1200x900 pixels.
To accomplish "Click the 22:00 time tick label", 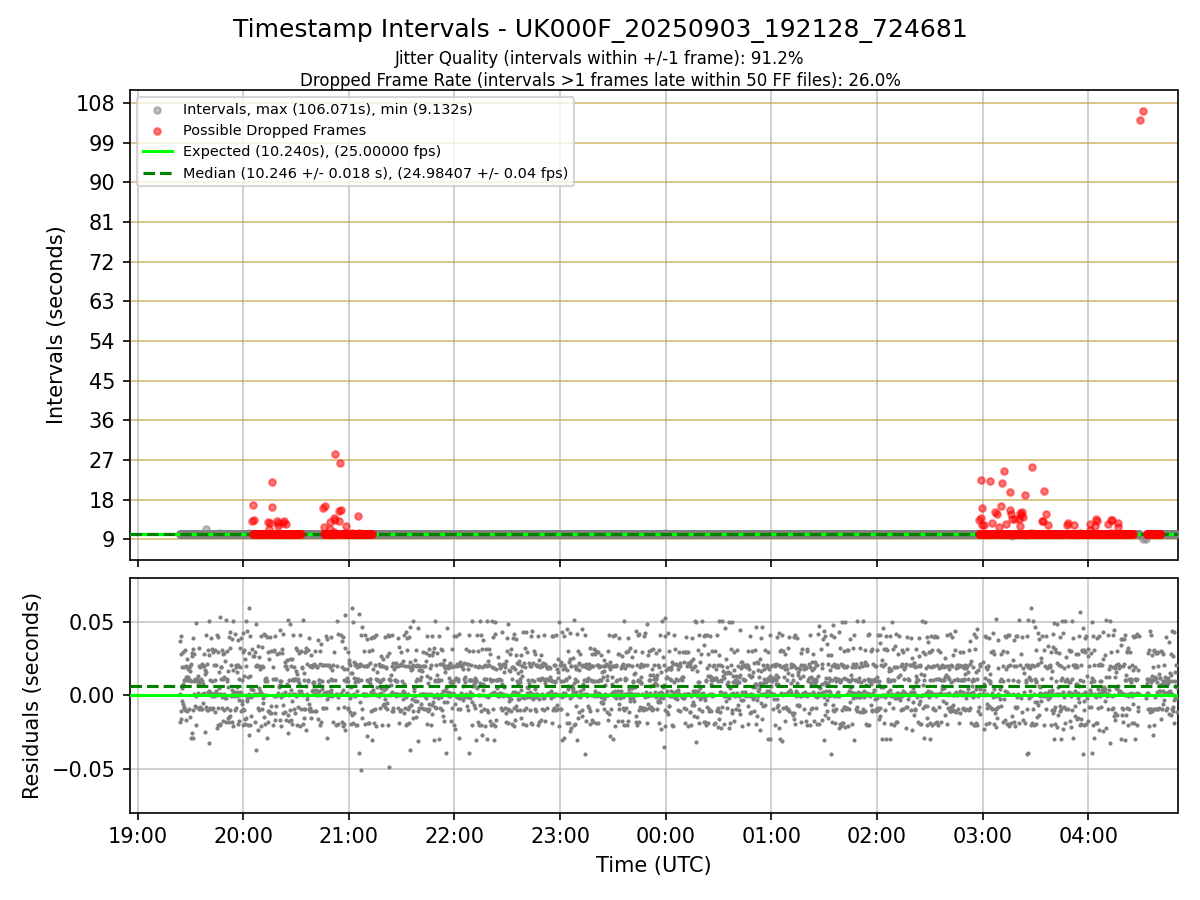I will (x=454, y=834).
